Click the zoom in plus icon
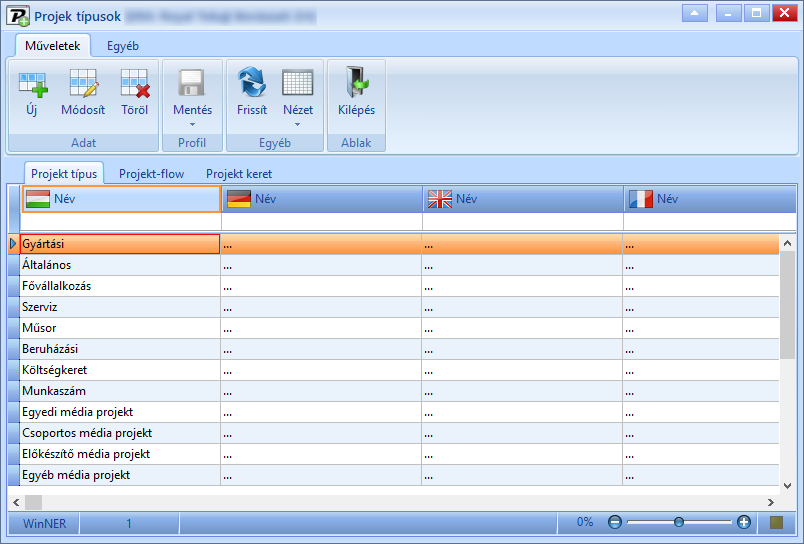804x544 pixels. click(x=743, y=522)
